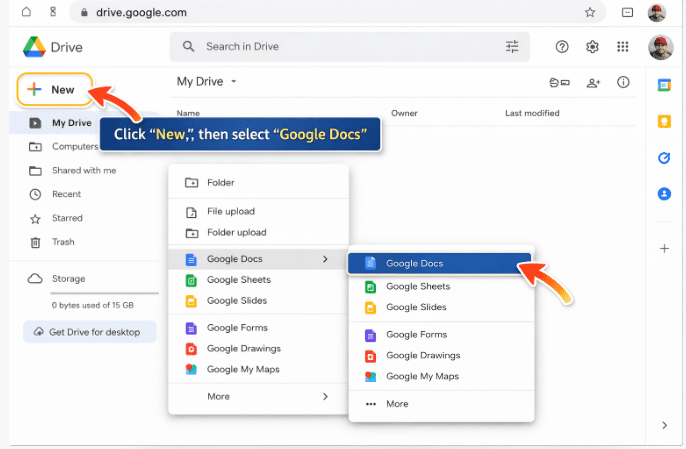Screen dimensions: 686x449
Task: Bookmark page with the star icon
Action: click(x=590, y=13)
